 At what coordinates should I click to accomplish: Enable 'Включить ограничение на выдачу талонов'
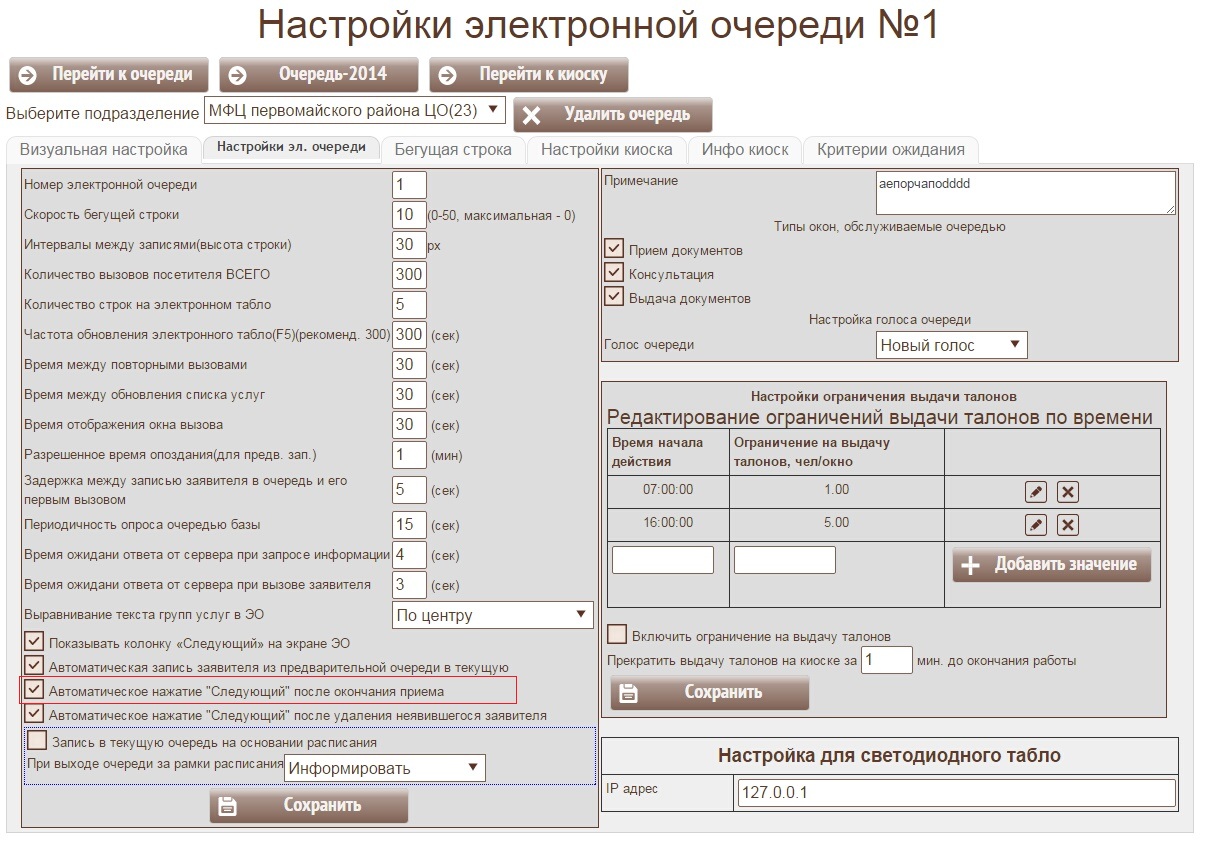[x=617, y=635]
